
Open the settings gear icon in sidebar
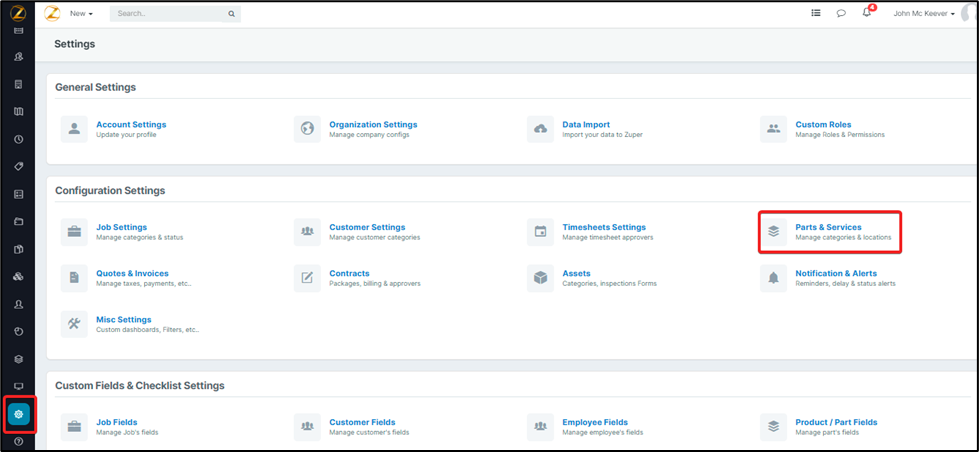coord(18,413)
